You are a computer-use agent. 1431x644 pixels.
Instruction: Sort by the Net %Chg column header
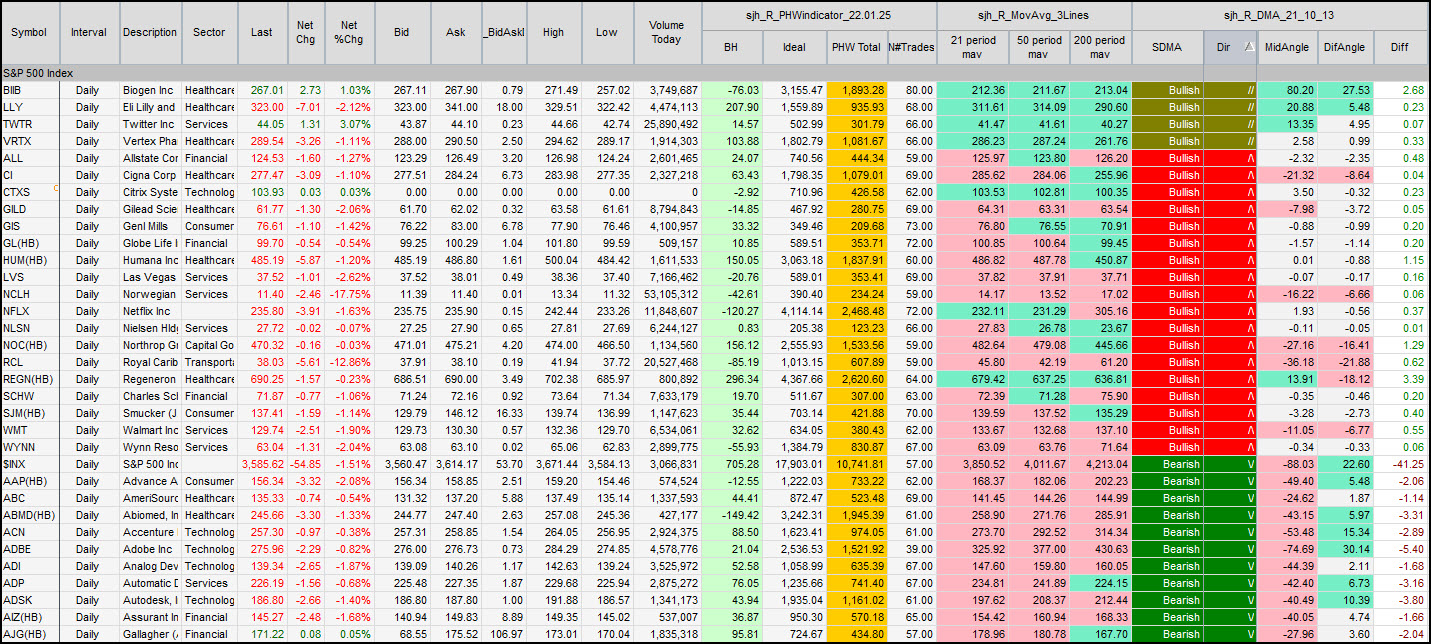pyautogui.click(x=349, y=32)
